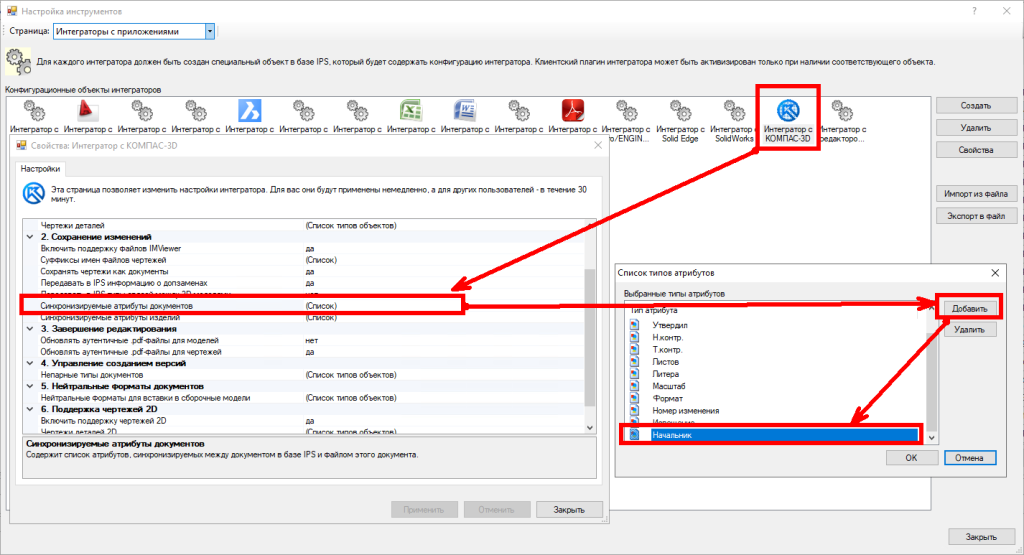
Task: Select the Масштаб attribute in list
Action: click(x=670, y=386)
